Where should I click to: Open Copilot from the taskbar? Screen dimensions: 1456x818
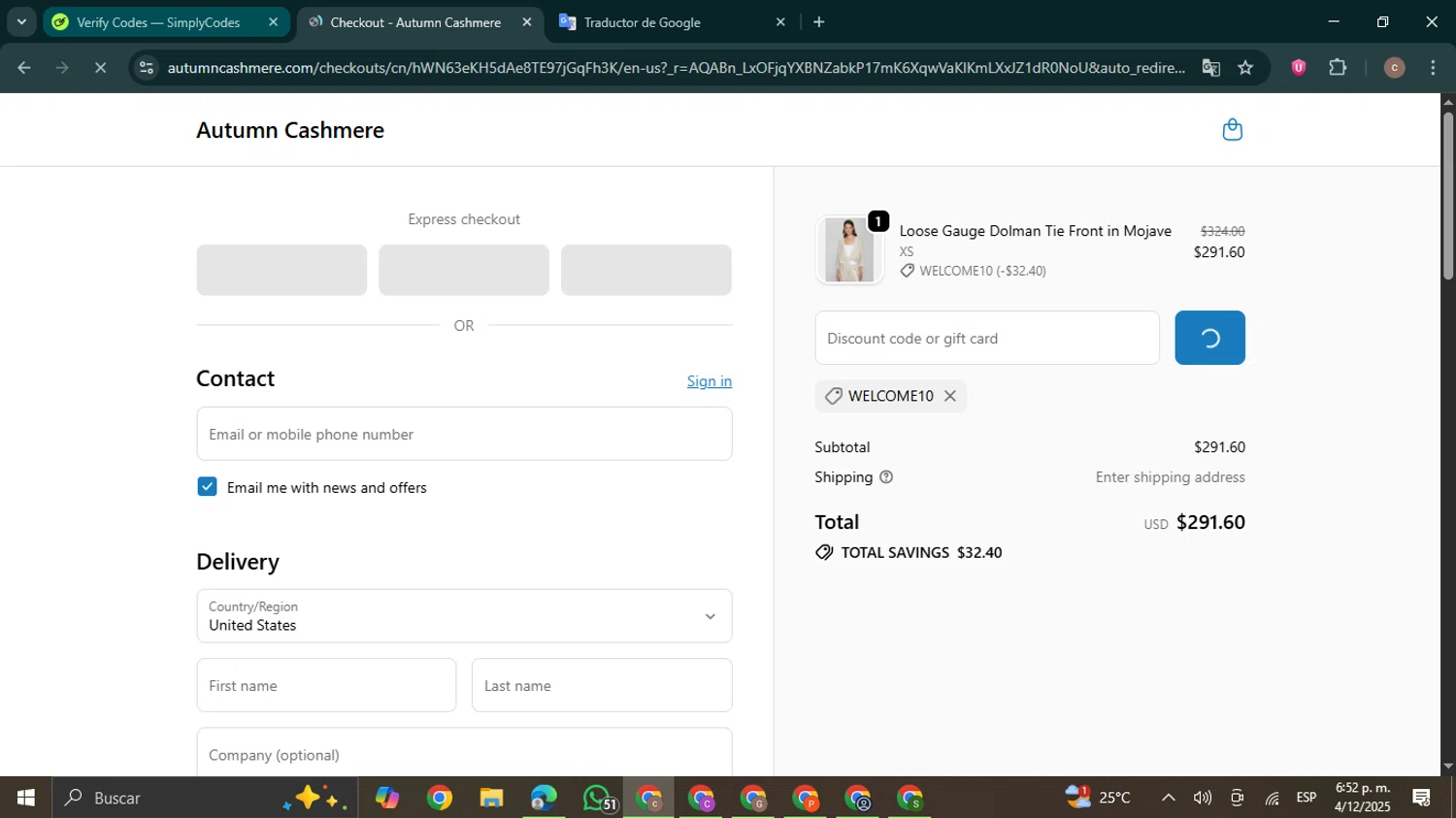click(387, 798)
